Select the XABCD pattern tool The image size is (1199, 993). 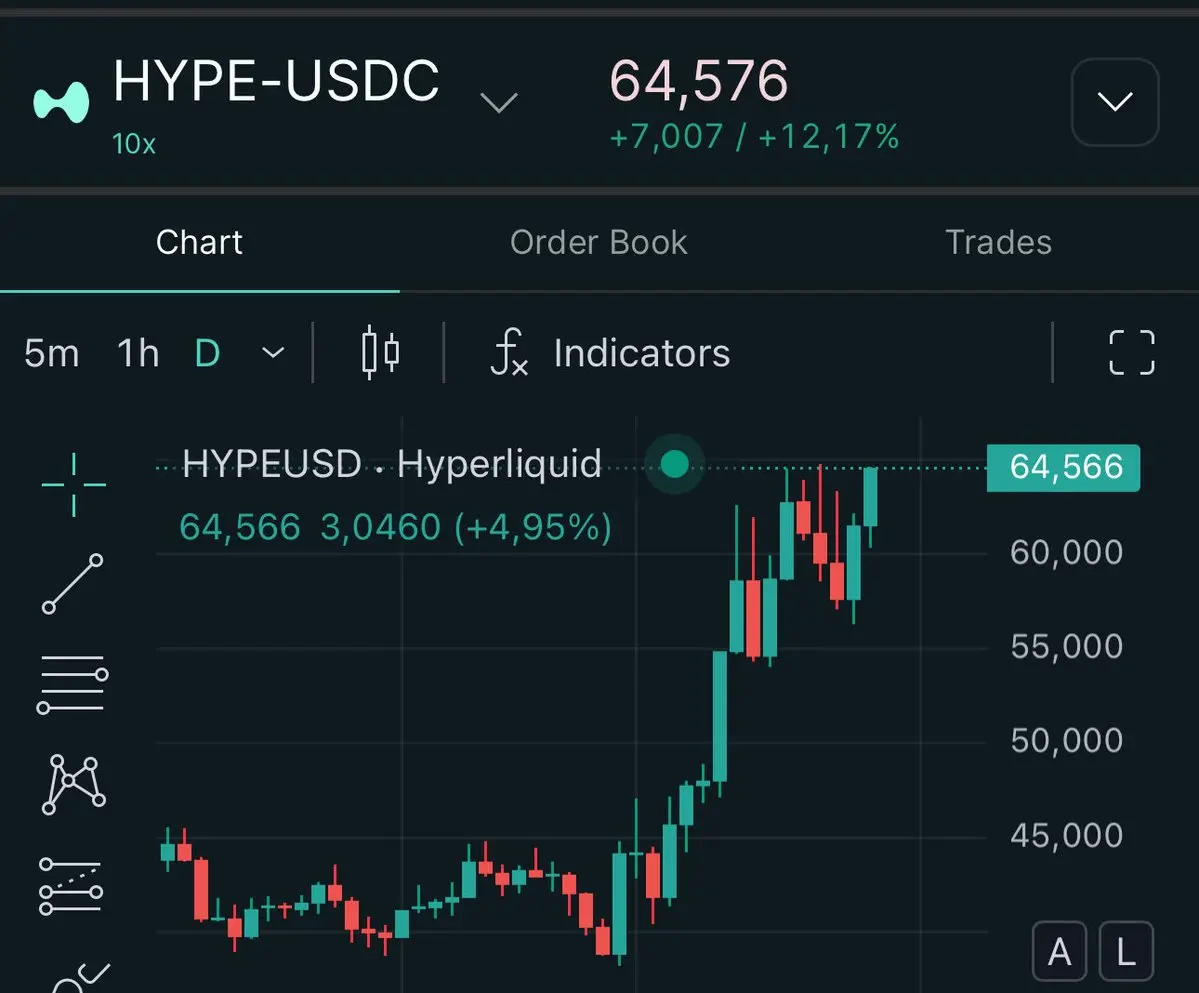[73, 784]
